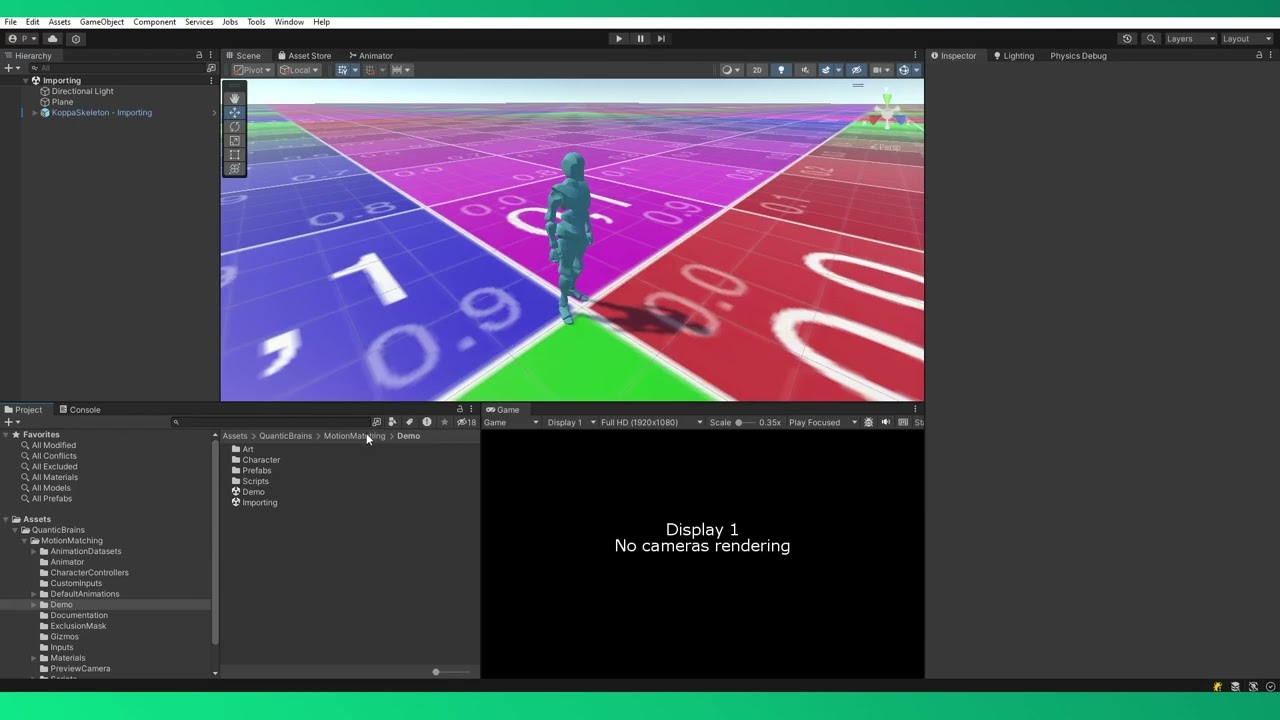Screen dimensions: 1280x720
Task: Toggle scene lighting bulb
Action: pos(781,70)
